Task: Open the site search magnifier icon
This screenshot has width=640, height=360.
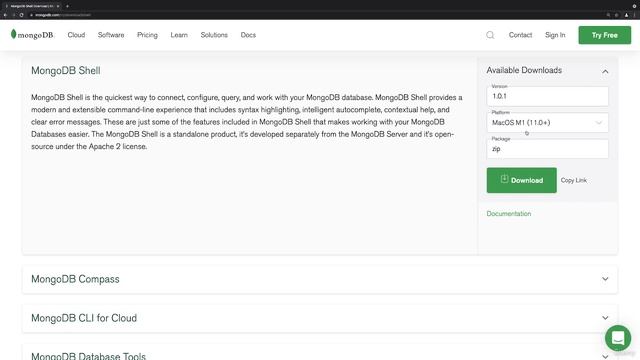Action: [490, 35]
